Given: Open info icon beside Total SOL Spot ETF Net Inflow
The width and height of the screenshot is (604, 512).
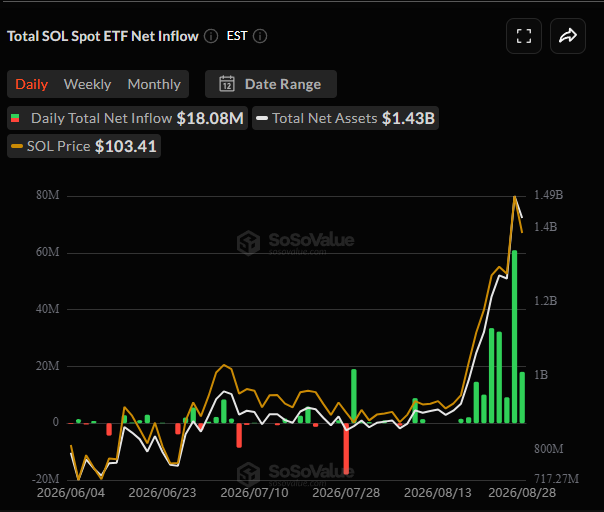Looking at the screenshot, I should (x=211, y=36).
